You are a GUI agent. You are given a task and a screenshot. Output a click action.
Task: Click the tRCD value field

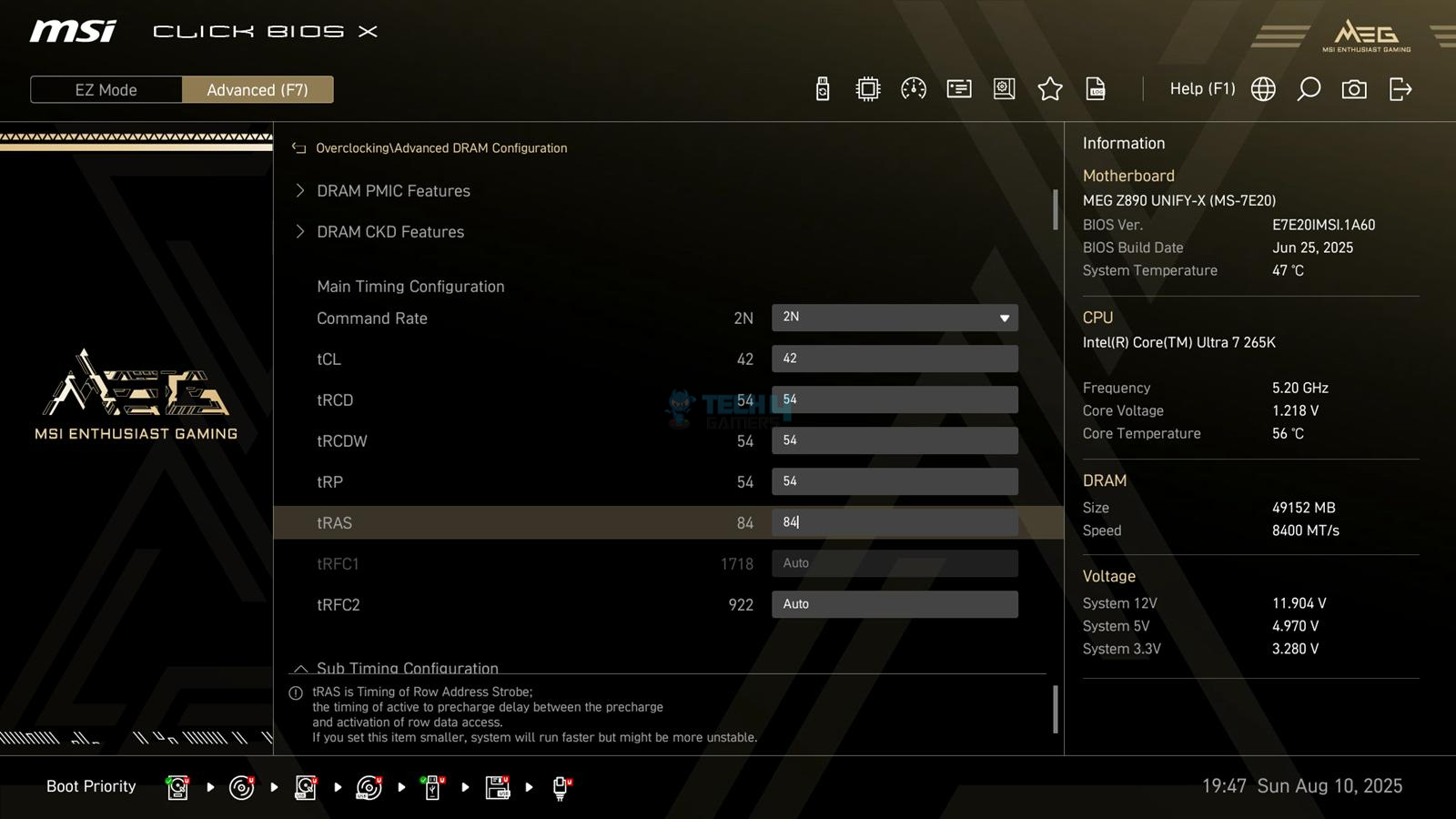895,399
